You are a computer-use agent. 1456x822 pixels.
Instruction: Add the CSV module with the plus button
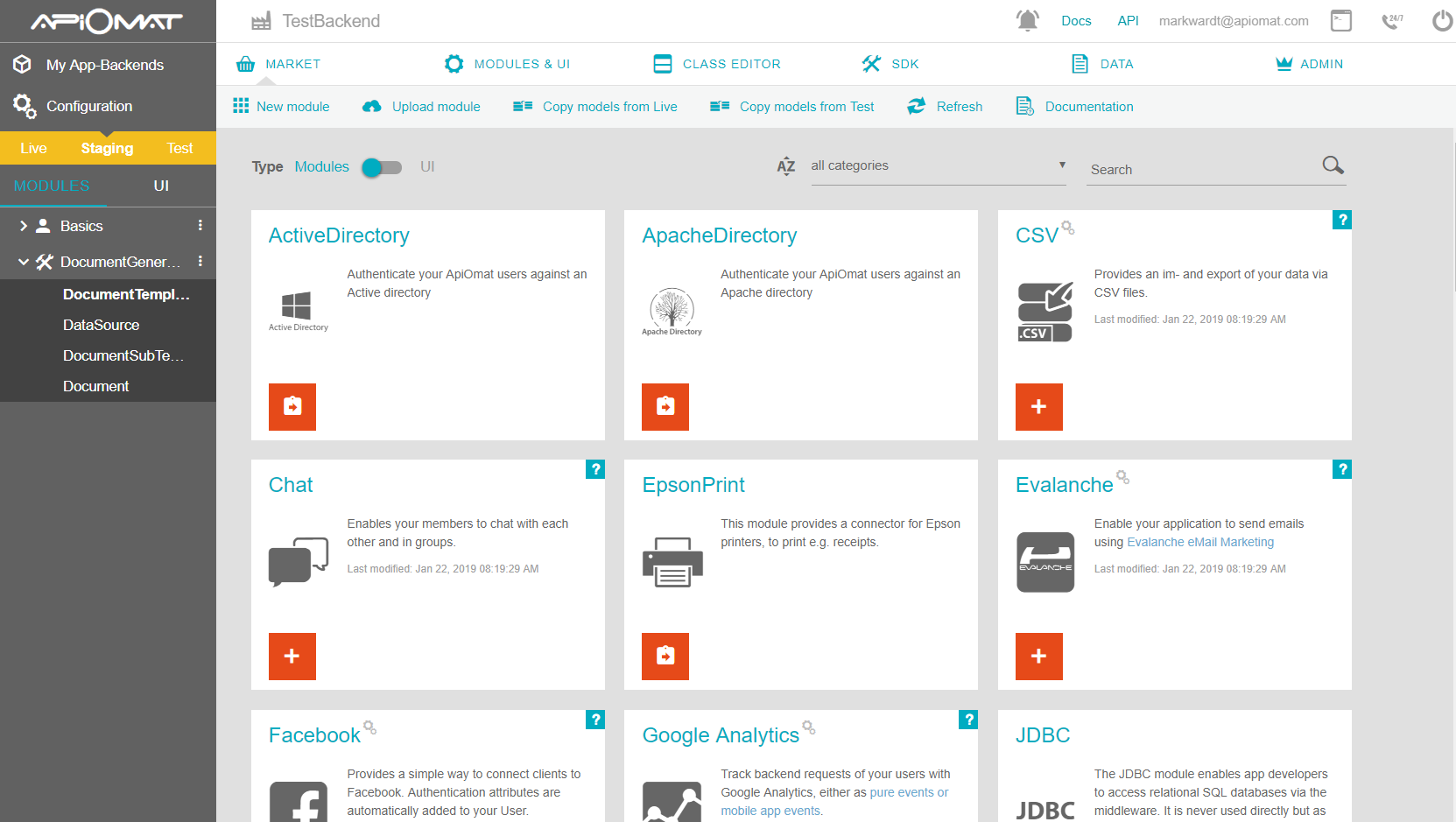[x=1038, y=407]
